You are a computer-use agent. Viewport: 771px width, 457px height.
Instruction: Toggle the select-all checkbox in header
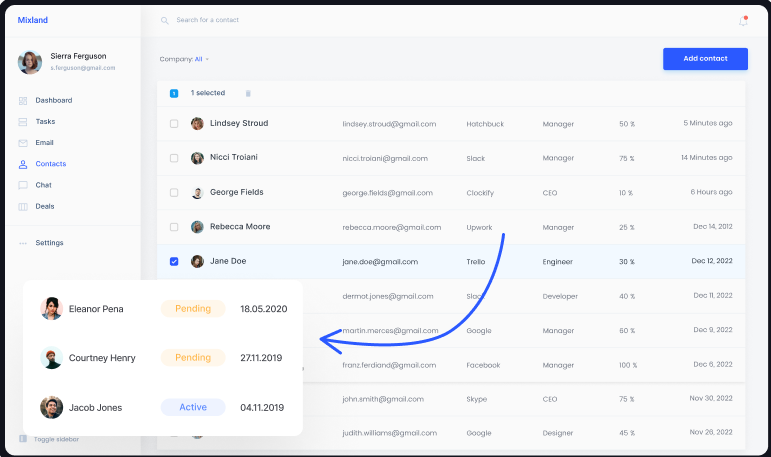(x=174, y=93)
